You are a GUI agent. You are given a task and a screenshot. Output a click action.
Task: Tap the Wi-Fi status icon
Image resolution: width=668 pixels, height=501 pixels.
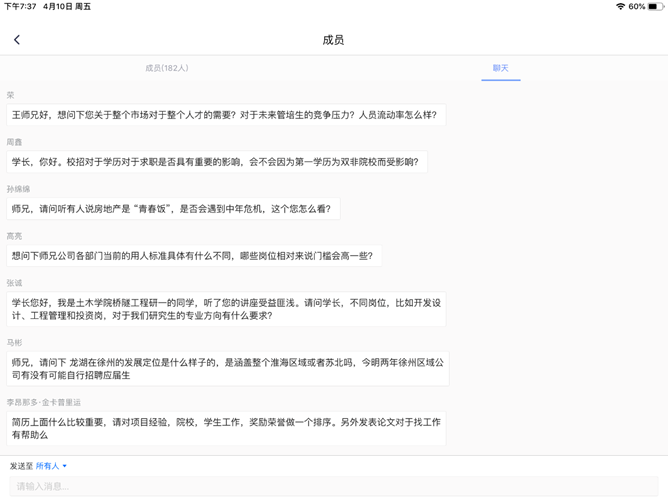coord(620,7)
